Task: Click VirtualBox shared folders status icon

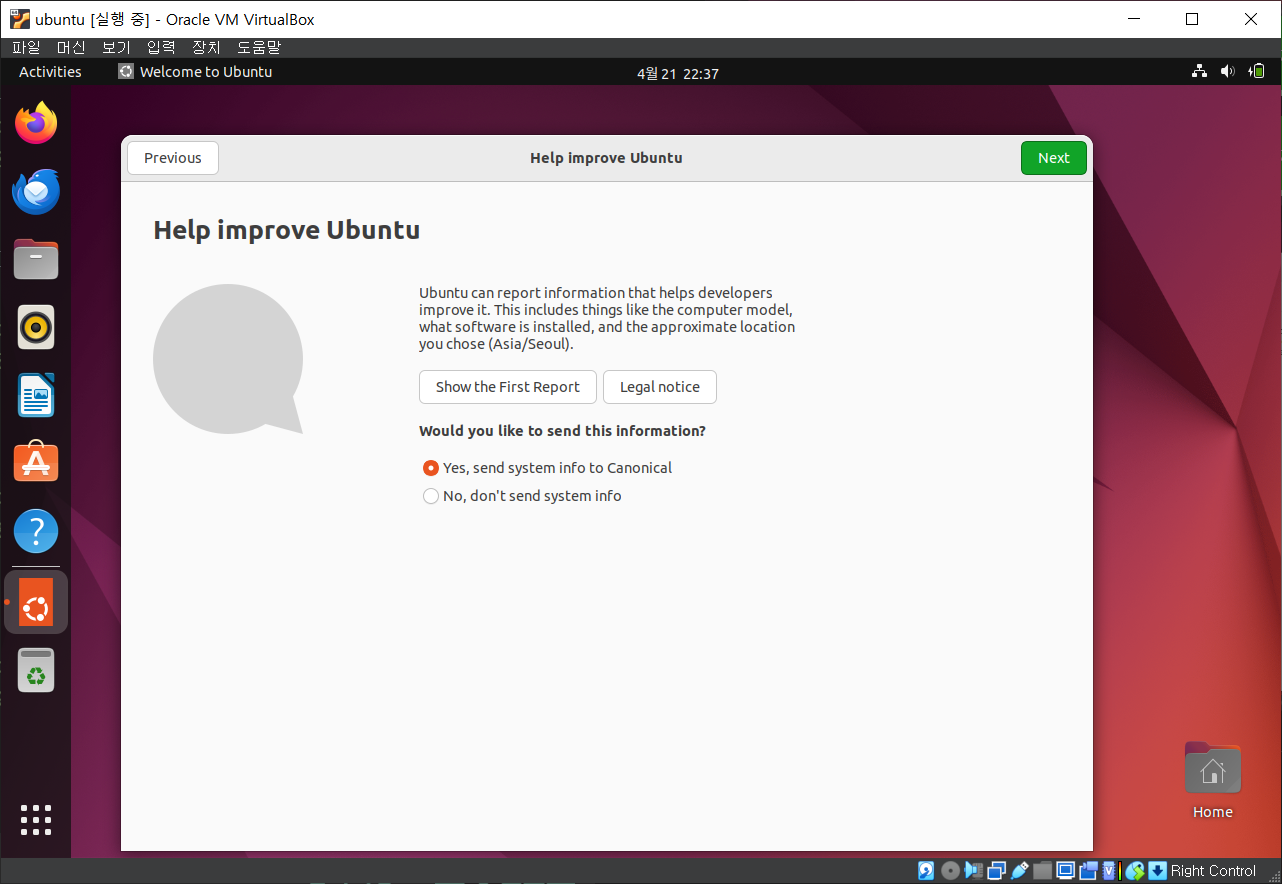Action: [1042, 870]
